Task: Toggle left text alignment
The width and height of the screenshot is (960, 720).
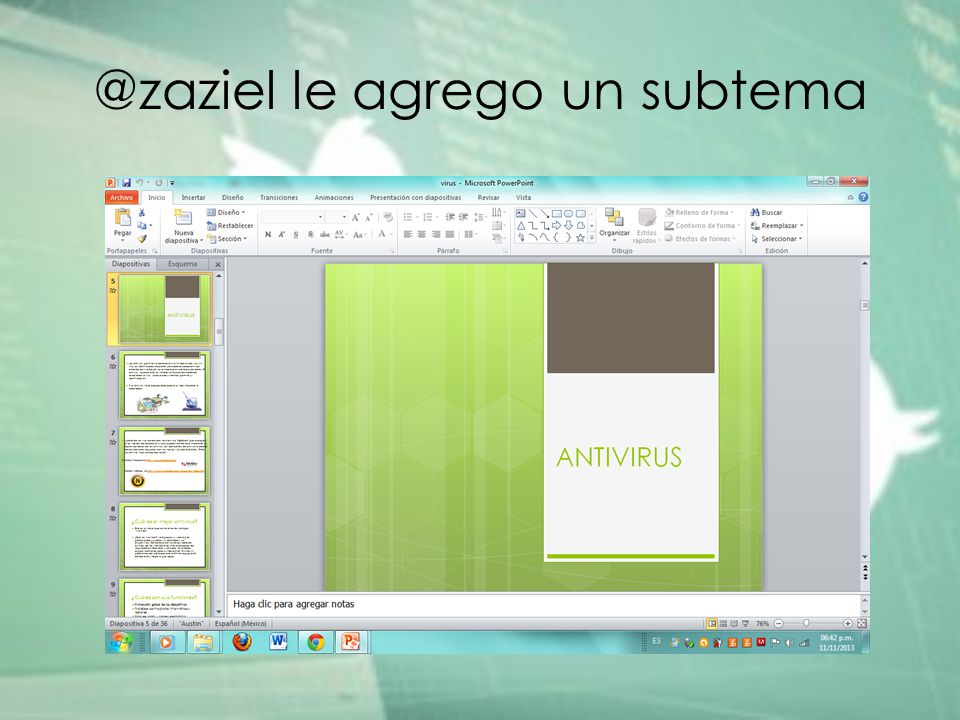Action: [408, 234]
